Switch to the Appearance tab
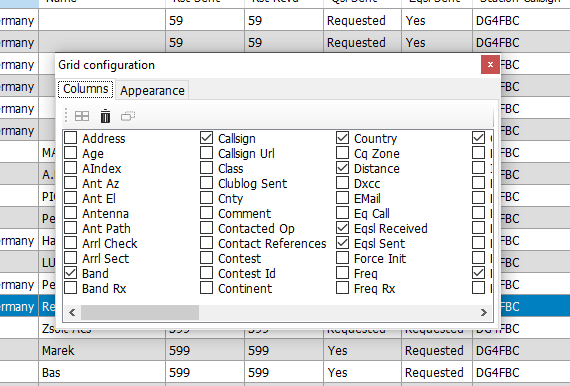570x386 pixels. point(152,90)
